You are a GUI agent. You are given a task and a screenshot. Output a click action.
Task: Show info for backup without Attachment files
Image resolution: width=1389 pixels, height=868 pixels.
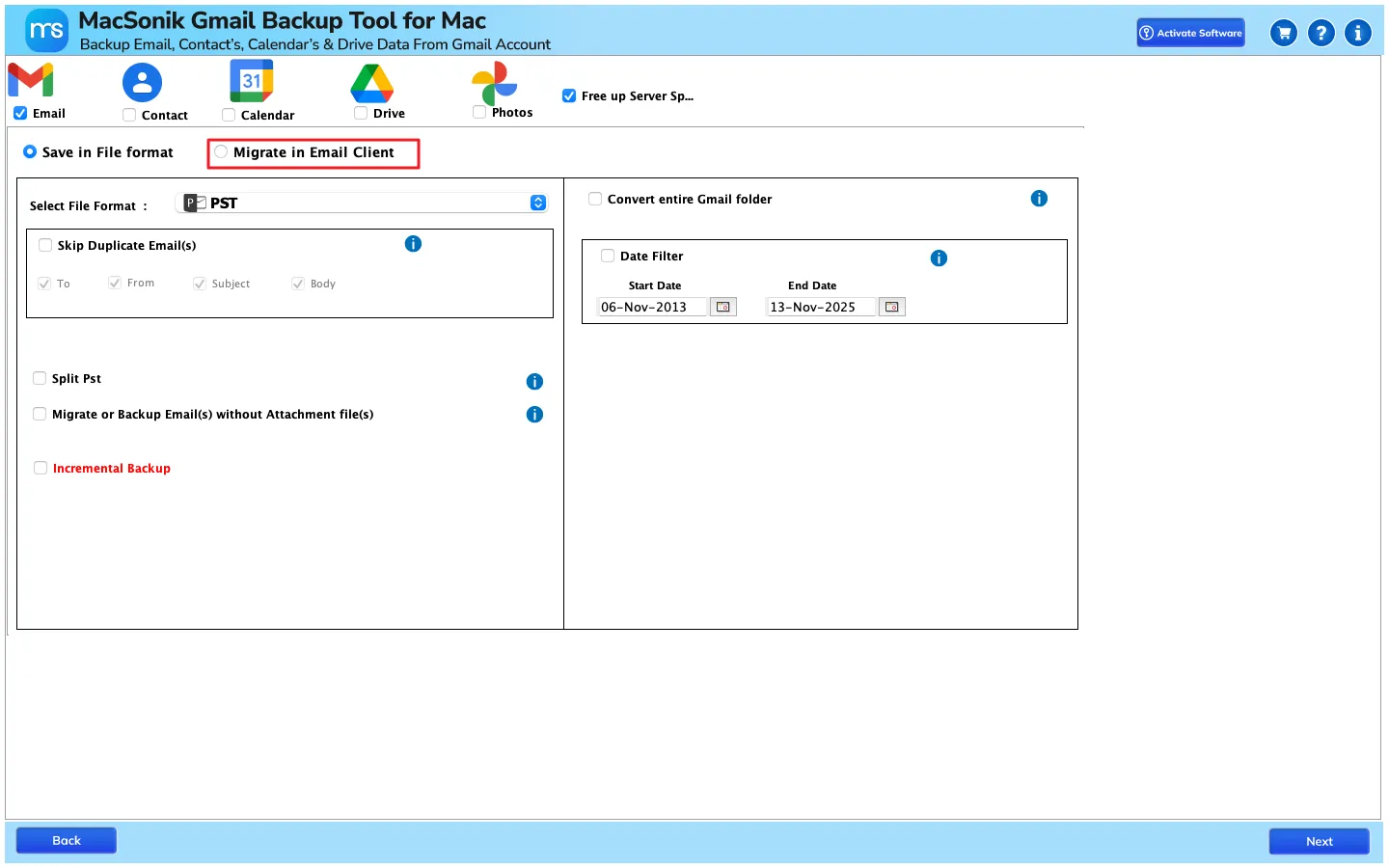click(x=535, y=415)
